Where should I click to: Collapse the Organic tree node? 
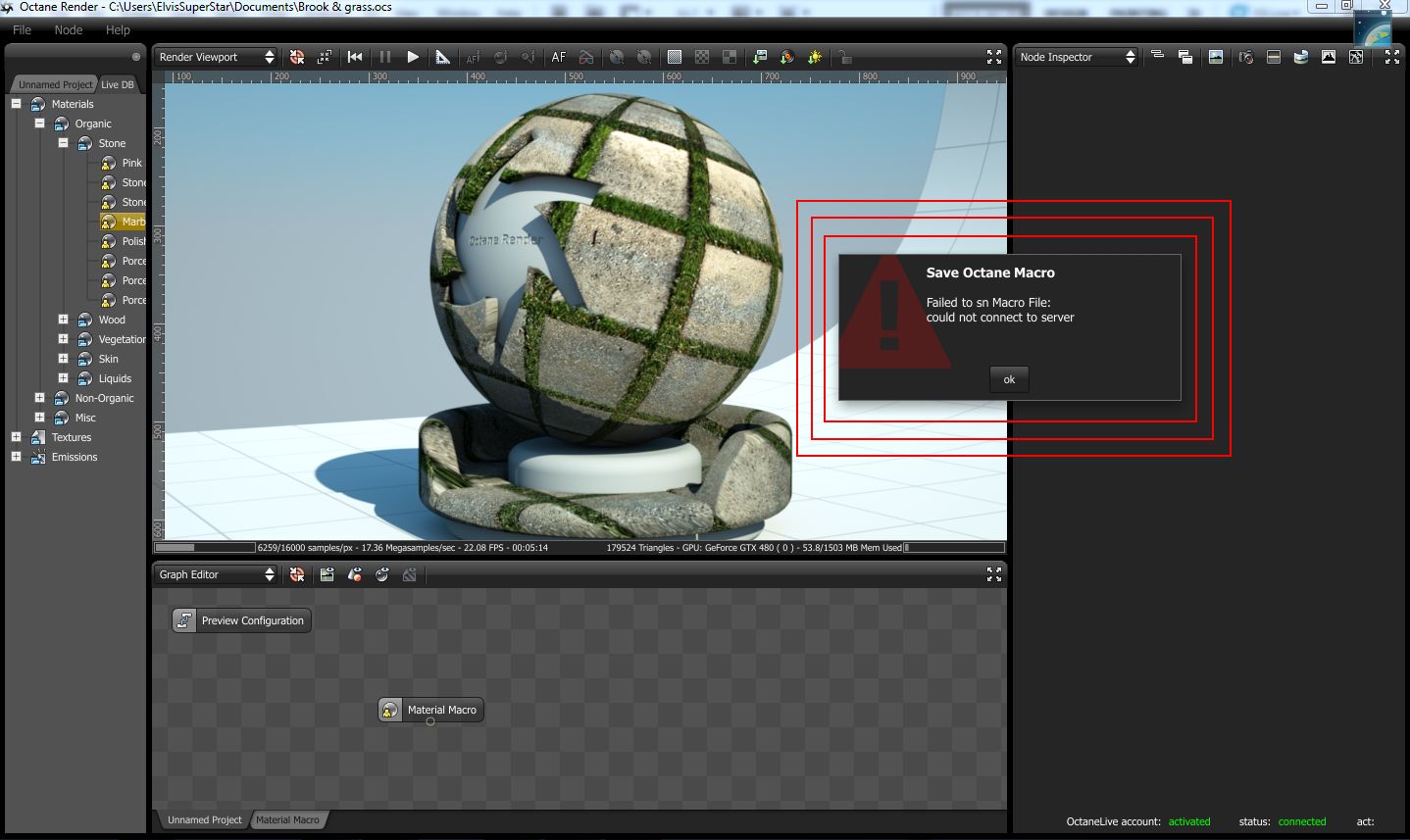39,123
